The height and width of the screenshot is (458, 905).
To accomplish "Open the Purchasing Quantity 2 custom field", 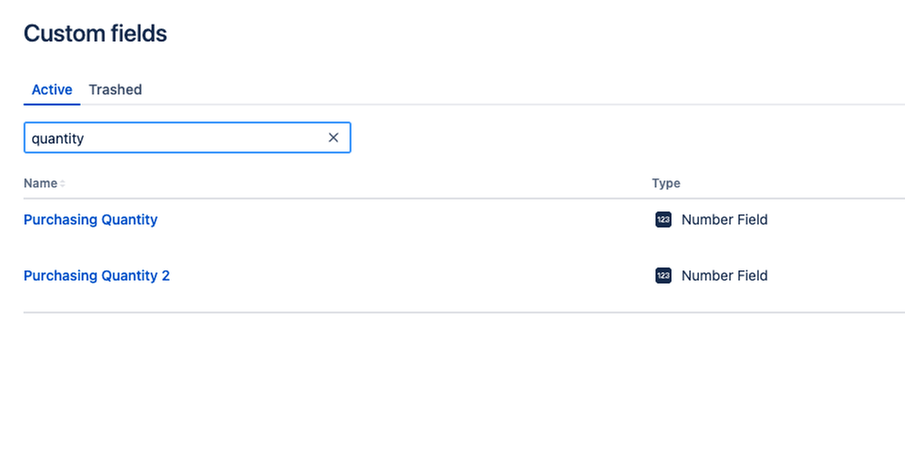I will coord(96,276).
